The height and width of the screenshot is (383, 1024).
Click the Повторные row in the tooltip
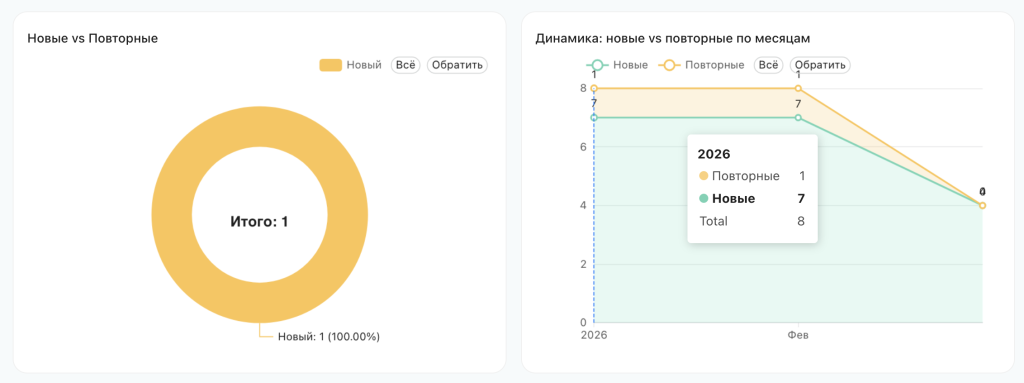tap(752, 176)
